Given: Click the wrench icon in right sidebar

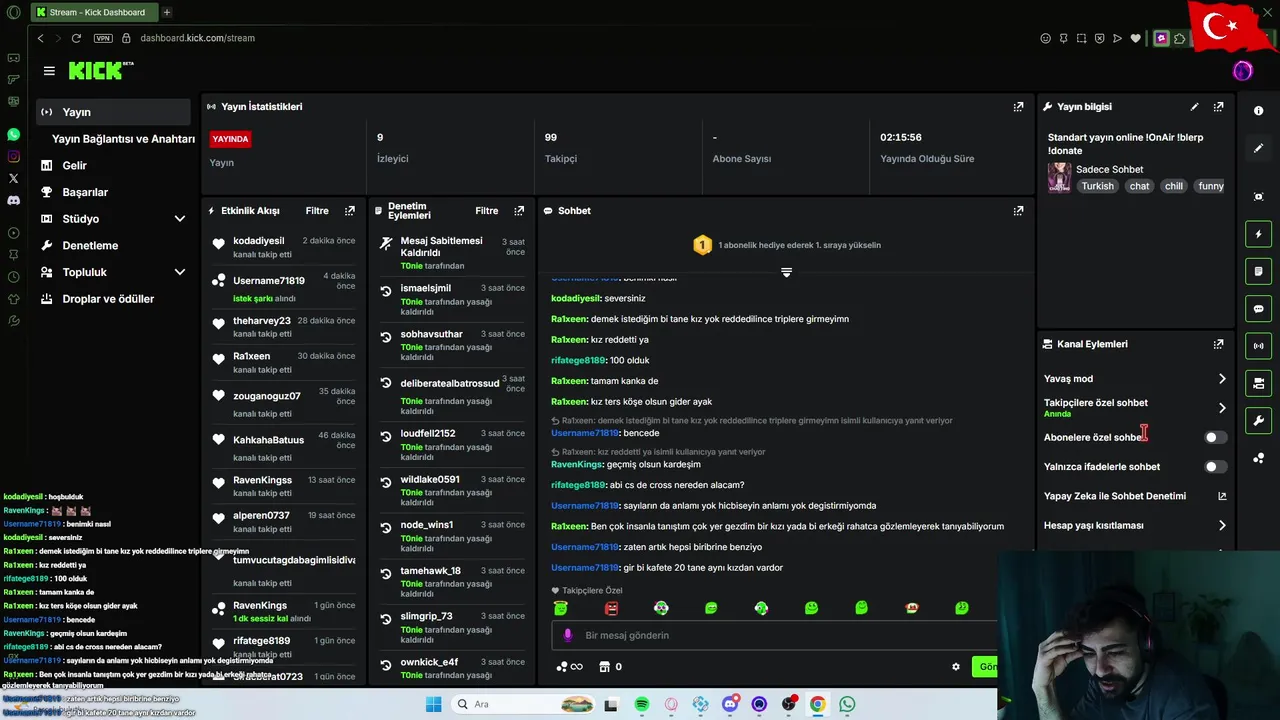Looking at the screenshot, I should 1259,420.
